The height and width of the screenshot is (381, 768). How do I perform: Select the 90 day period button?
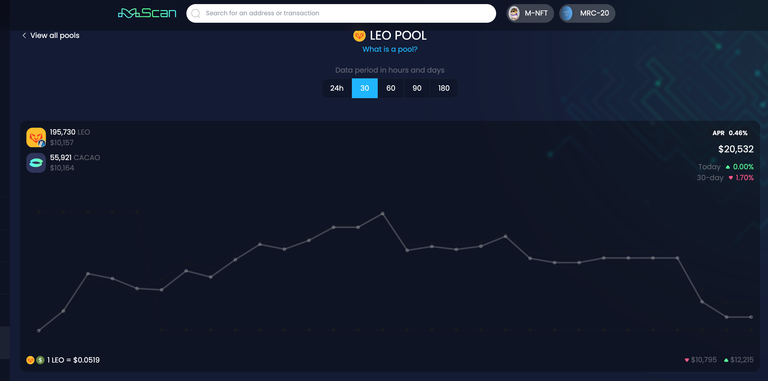(x=417, y=88)
